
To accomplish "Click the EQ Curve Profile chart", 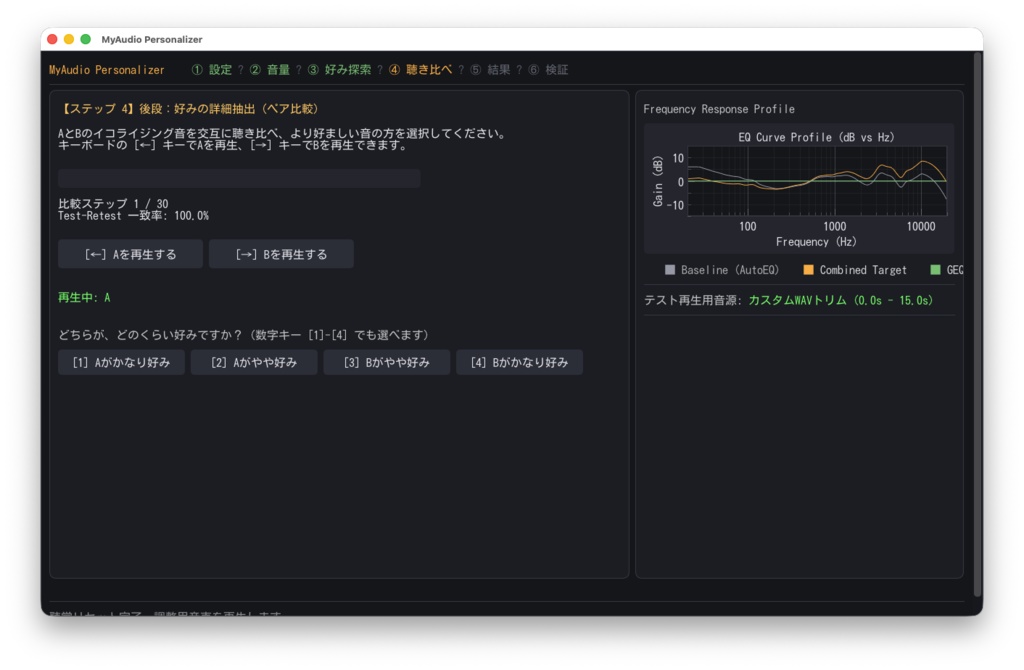I will click(817, 181).
